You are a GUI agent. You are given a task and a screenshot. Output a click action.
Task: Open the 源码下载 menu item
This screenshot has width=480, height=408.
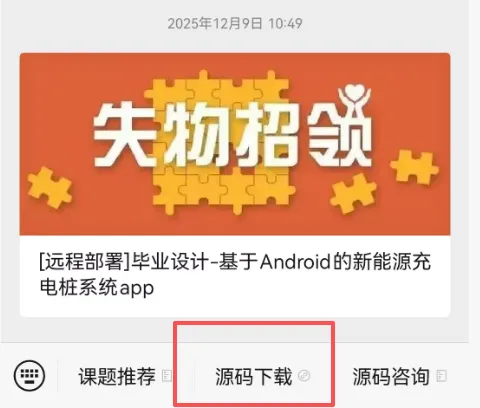(x=254, y=376)
